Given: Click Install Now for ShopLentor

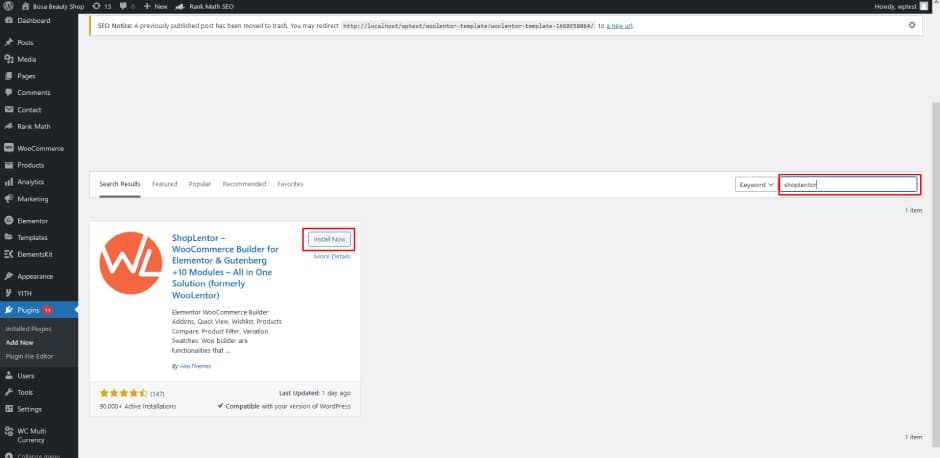Looking at the screenshot, I should pyautogui.click(x=329, y=239).
